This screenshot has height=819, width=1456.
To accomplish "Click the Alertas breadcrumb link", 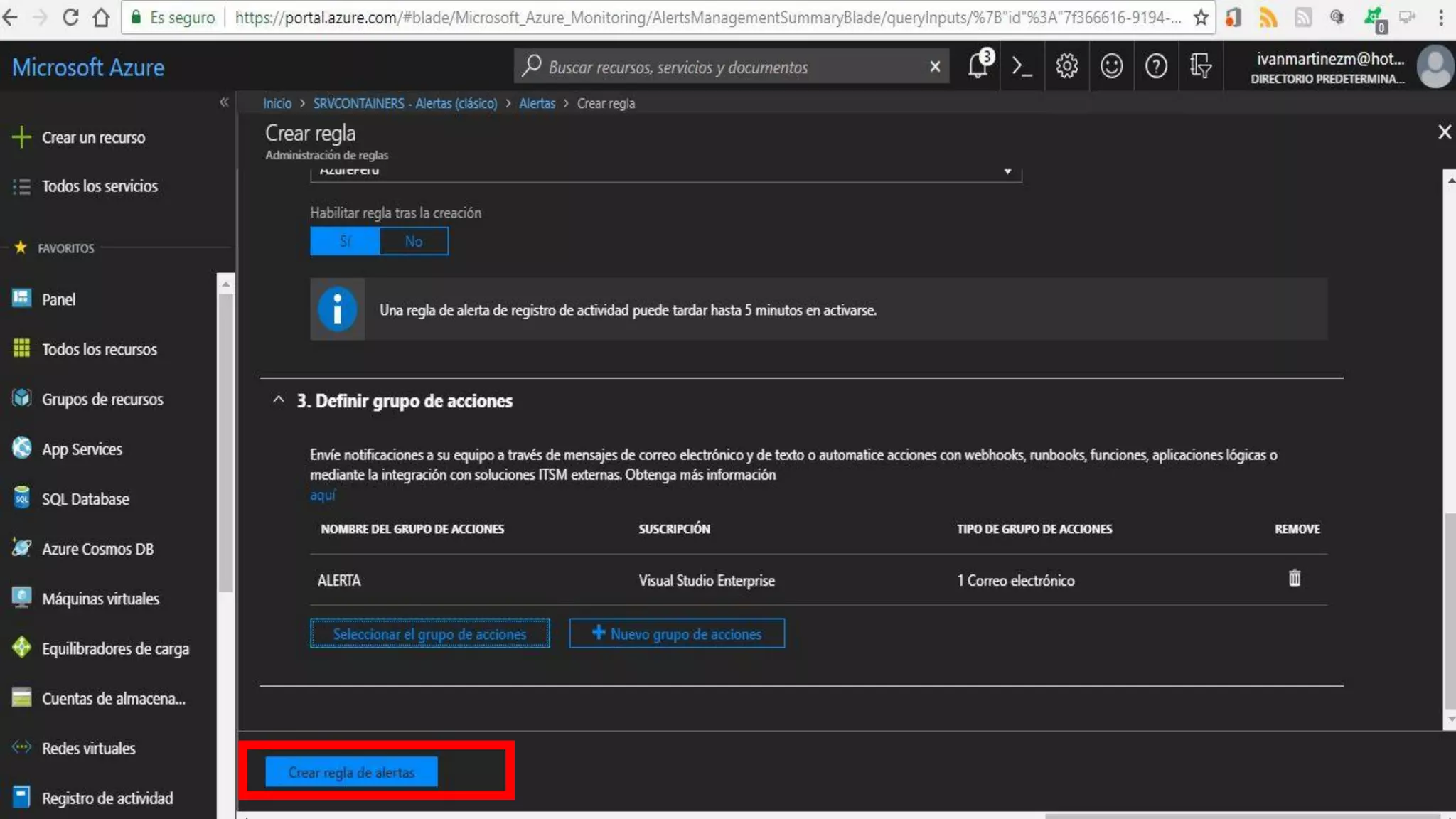I will tap(537, 104).
